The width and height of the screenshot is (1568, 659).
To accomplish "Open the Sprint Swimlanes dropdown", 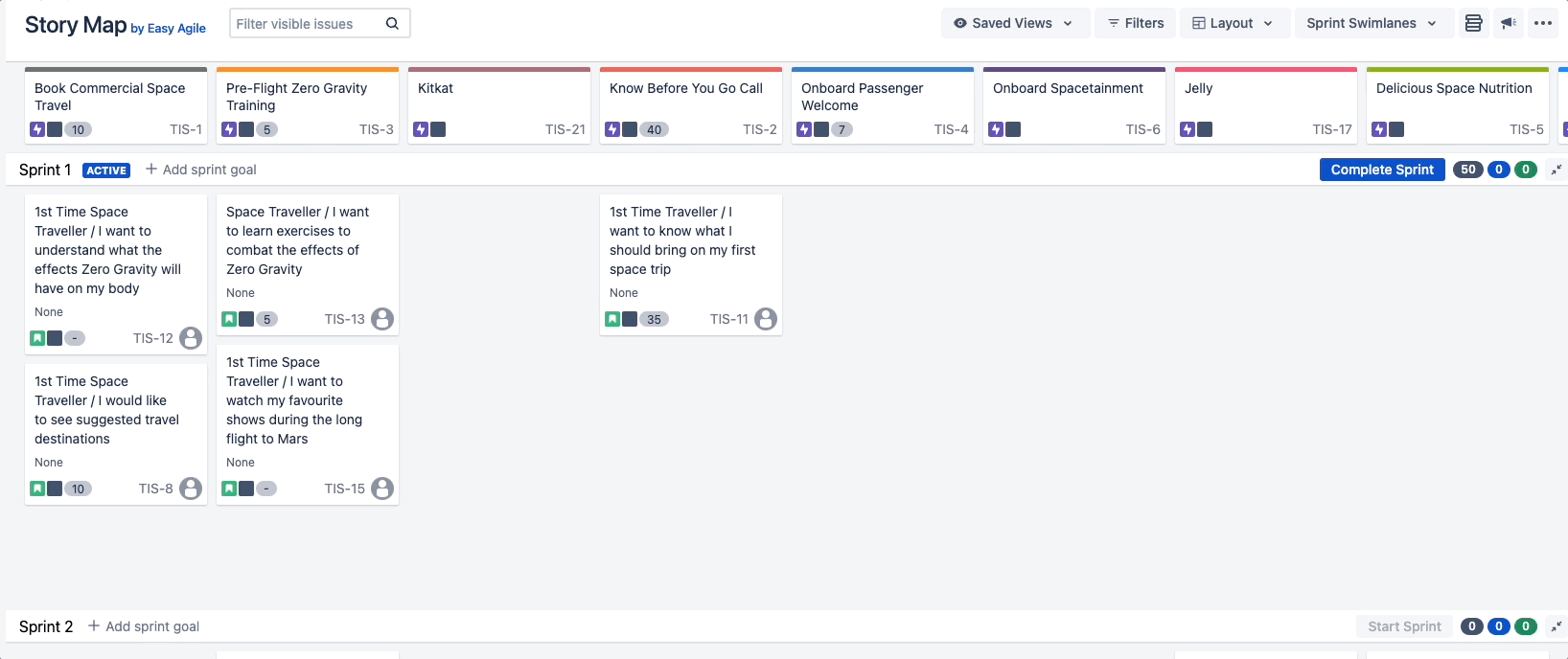I will [x=1372, y=23].
